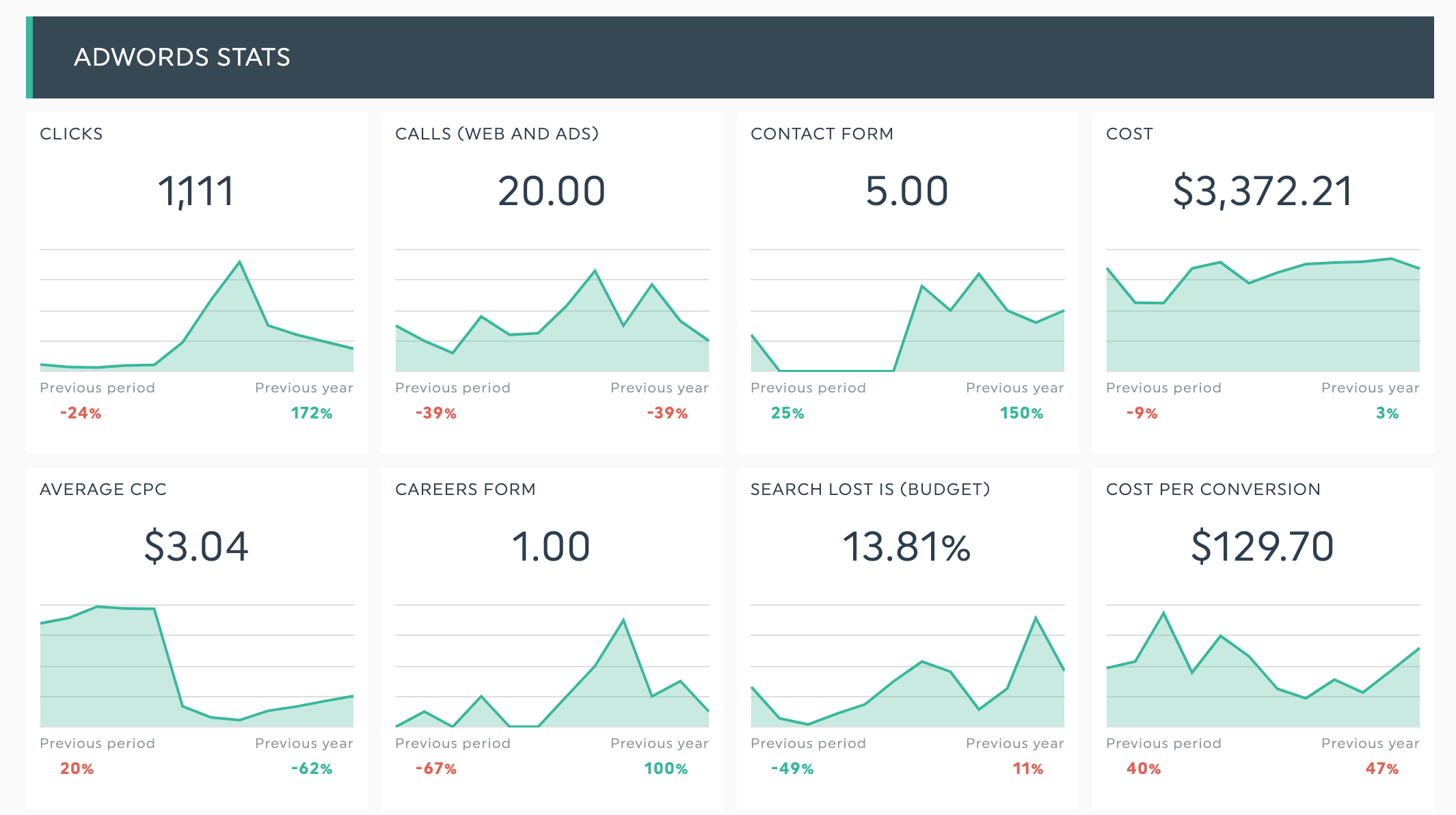
Task: Open the Clicks trend chart
Action: click(x=197, y=310)
